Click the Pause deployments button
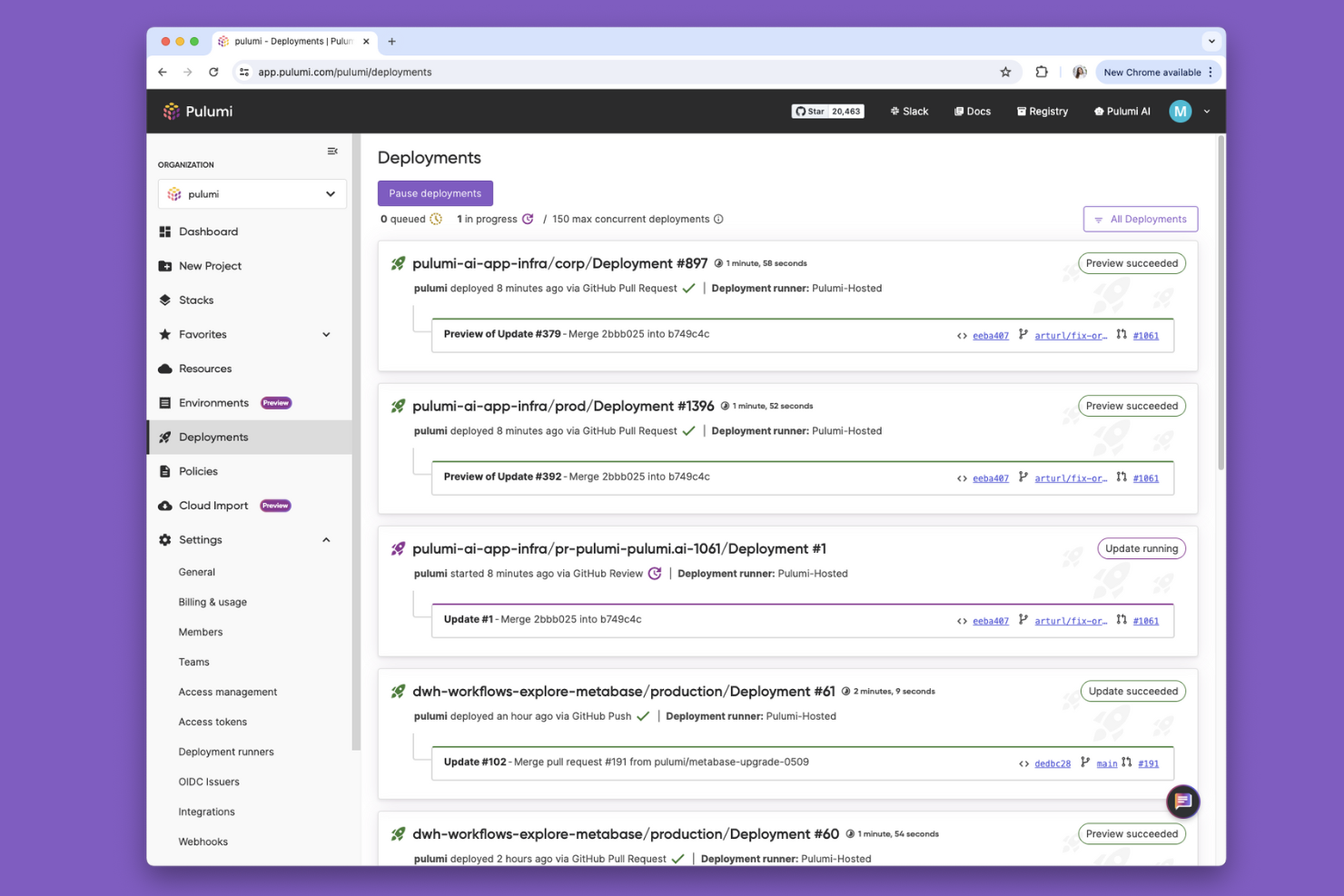 (x=435, y=192)
